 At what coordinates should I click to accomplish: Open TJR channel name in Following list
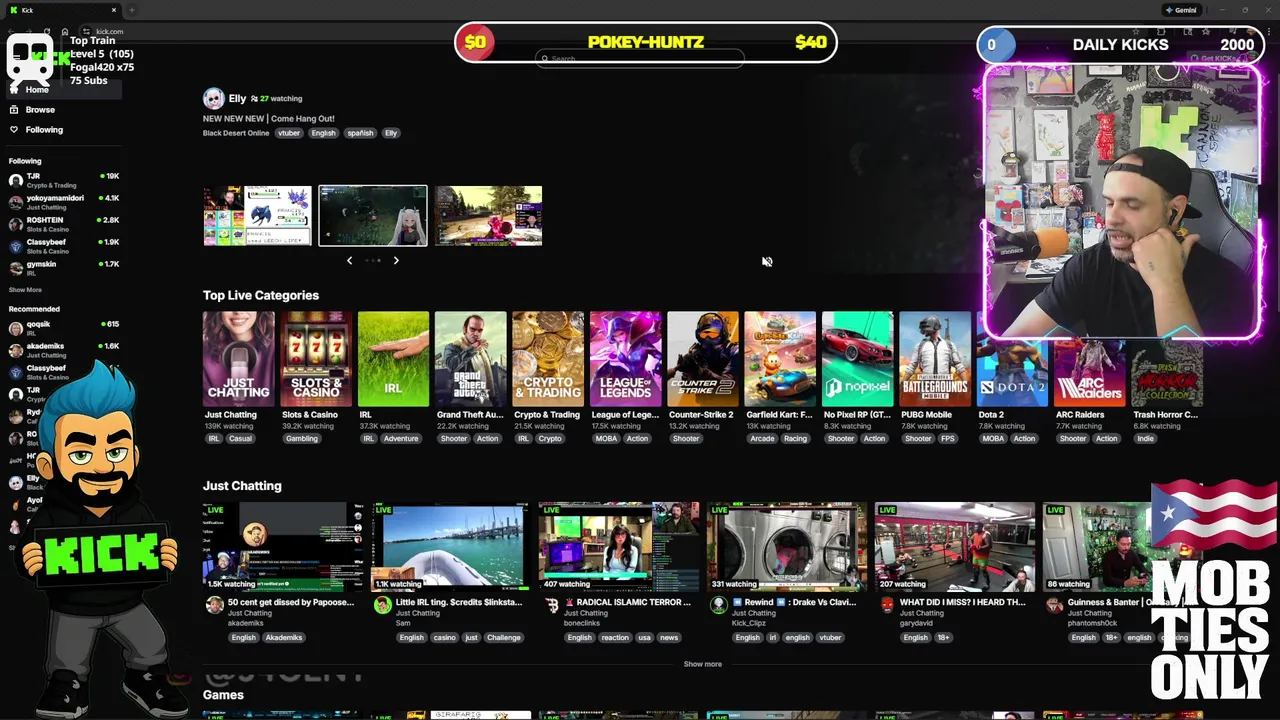34,176
